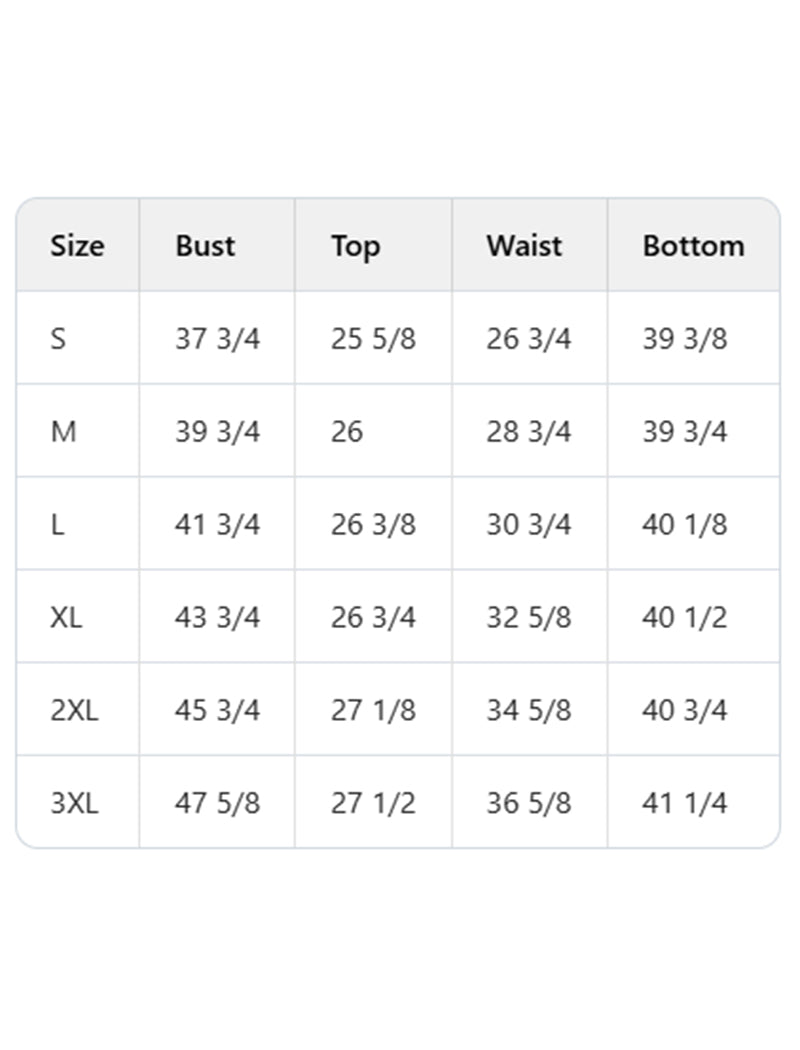Screen dimensions: 800x1050
Task: Click bust value 37 3/4
Action: tap(217, 339)
